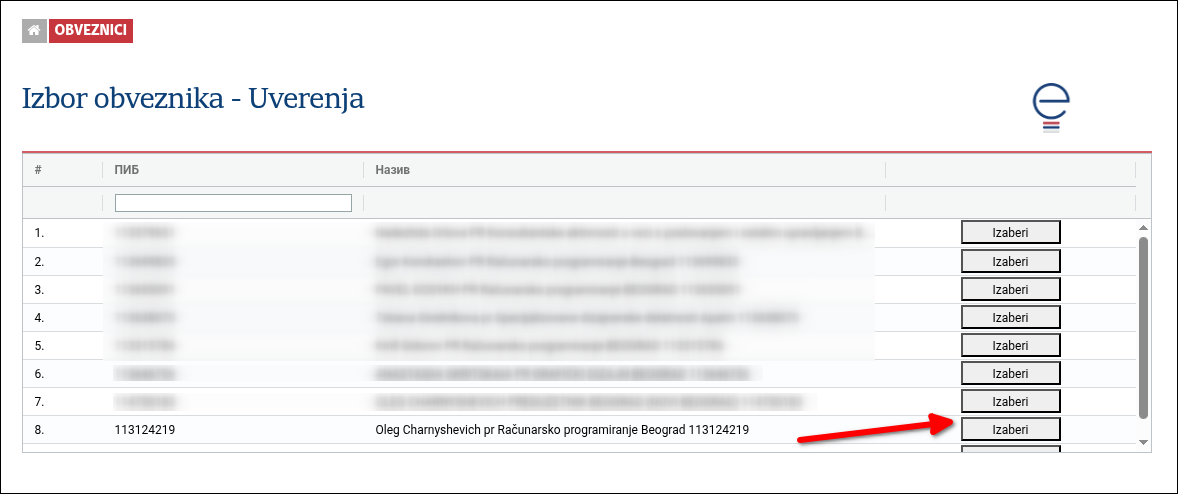1178x494 pixels.
Task: Click the Oleg Charnyshevich name cell
Action: point(560,430)
